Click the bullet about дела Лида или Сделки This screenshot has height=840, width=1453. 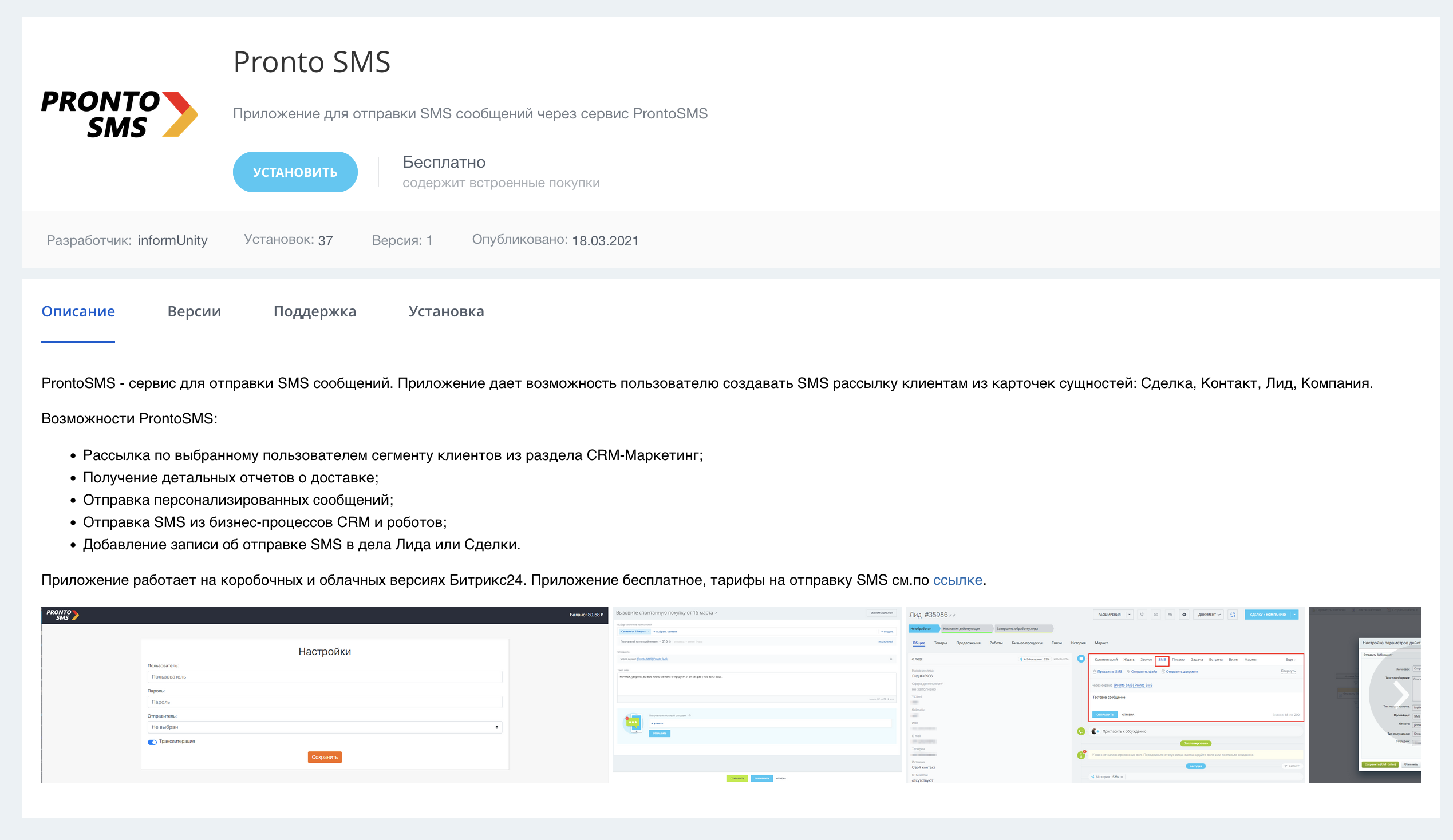pos(302,544)
